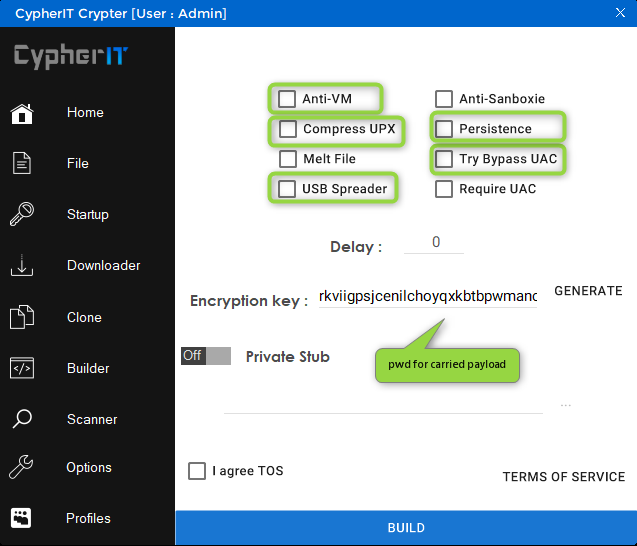Select the Startup key icon

(x=22, y=215)
